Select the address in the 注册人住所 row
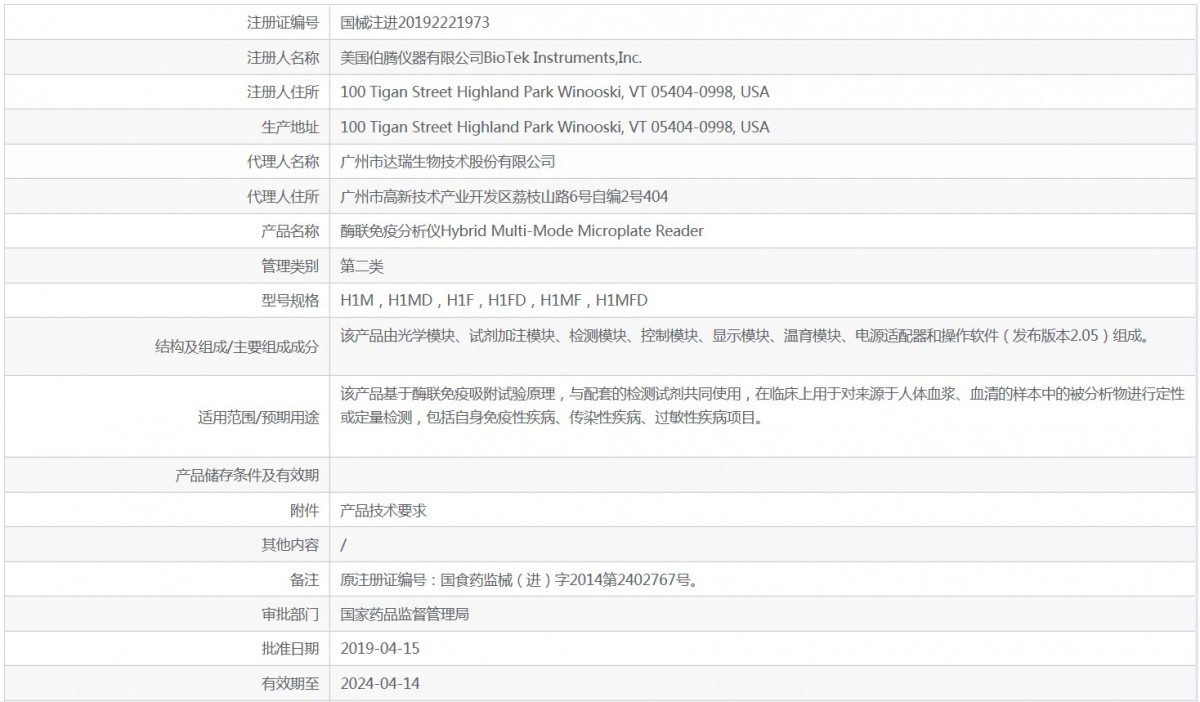The height and width of the screenshot is (702, 1200). 555,92
